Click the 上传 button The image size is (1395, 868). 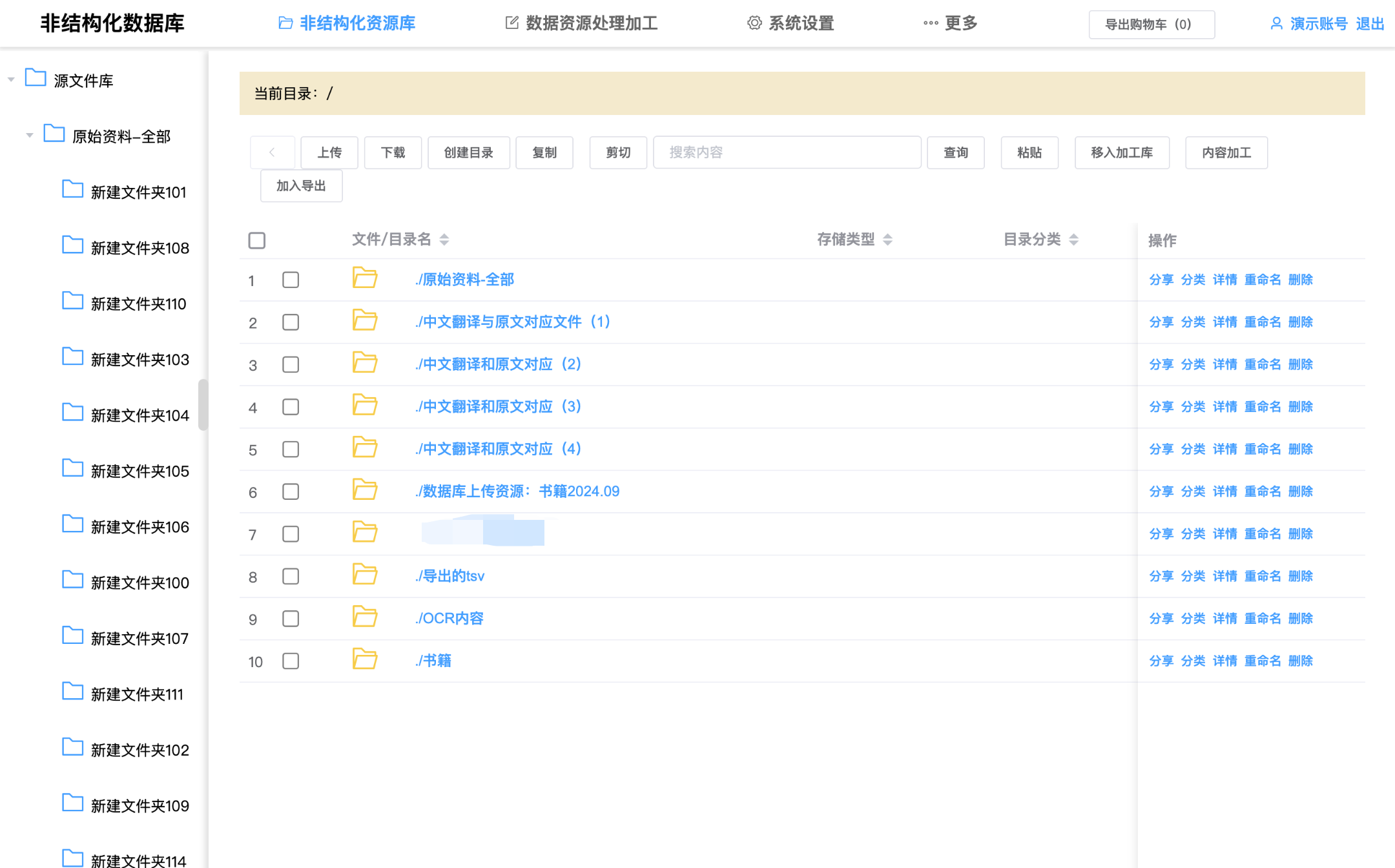click(329, 152)
